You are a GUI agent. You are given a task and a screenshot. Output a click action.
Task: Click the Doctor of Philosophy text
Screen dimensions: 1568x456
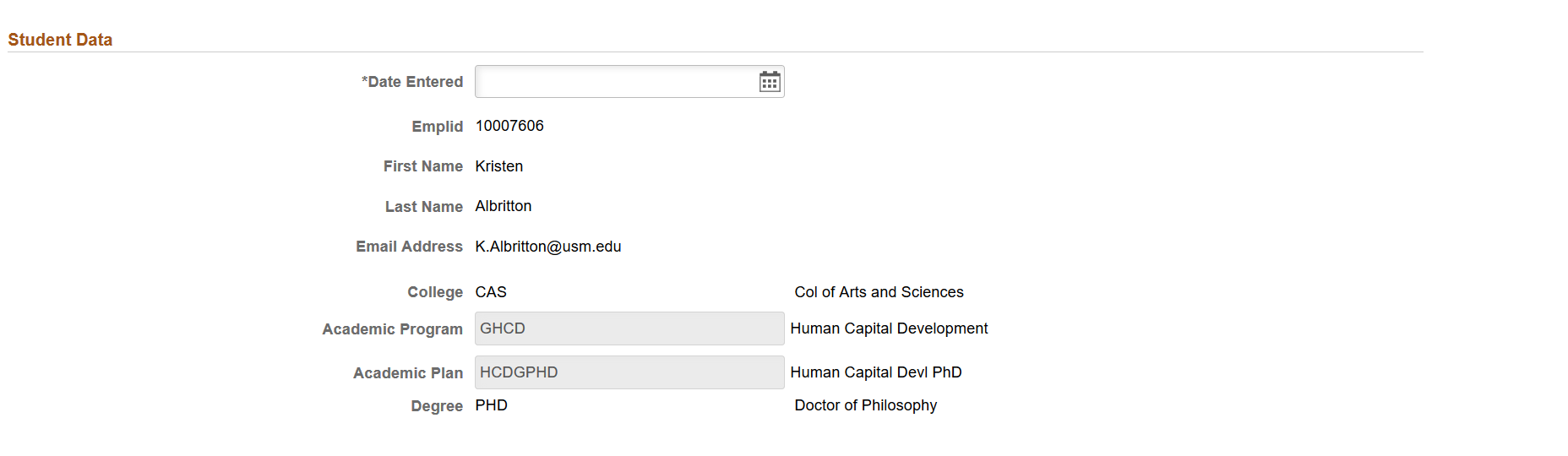click(x=866, y=405)
